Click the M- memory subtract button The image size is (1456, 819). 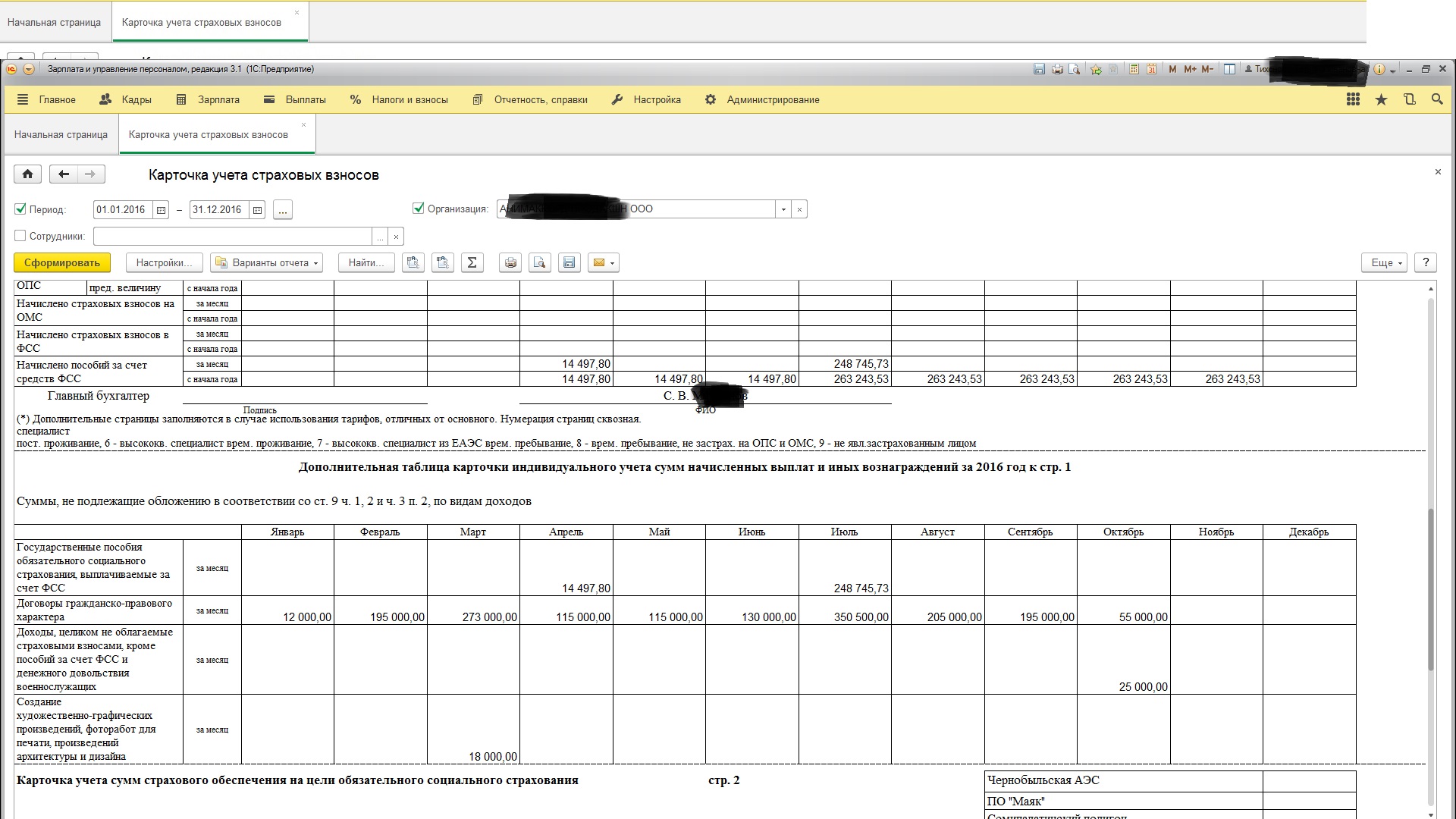(1208, 69)
